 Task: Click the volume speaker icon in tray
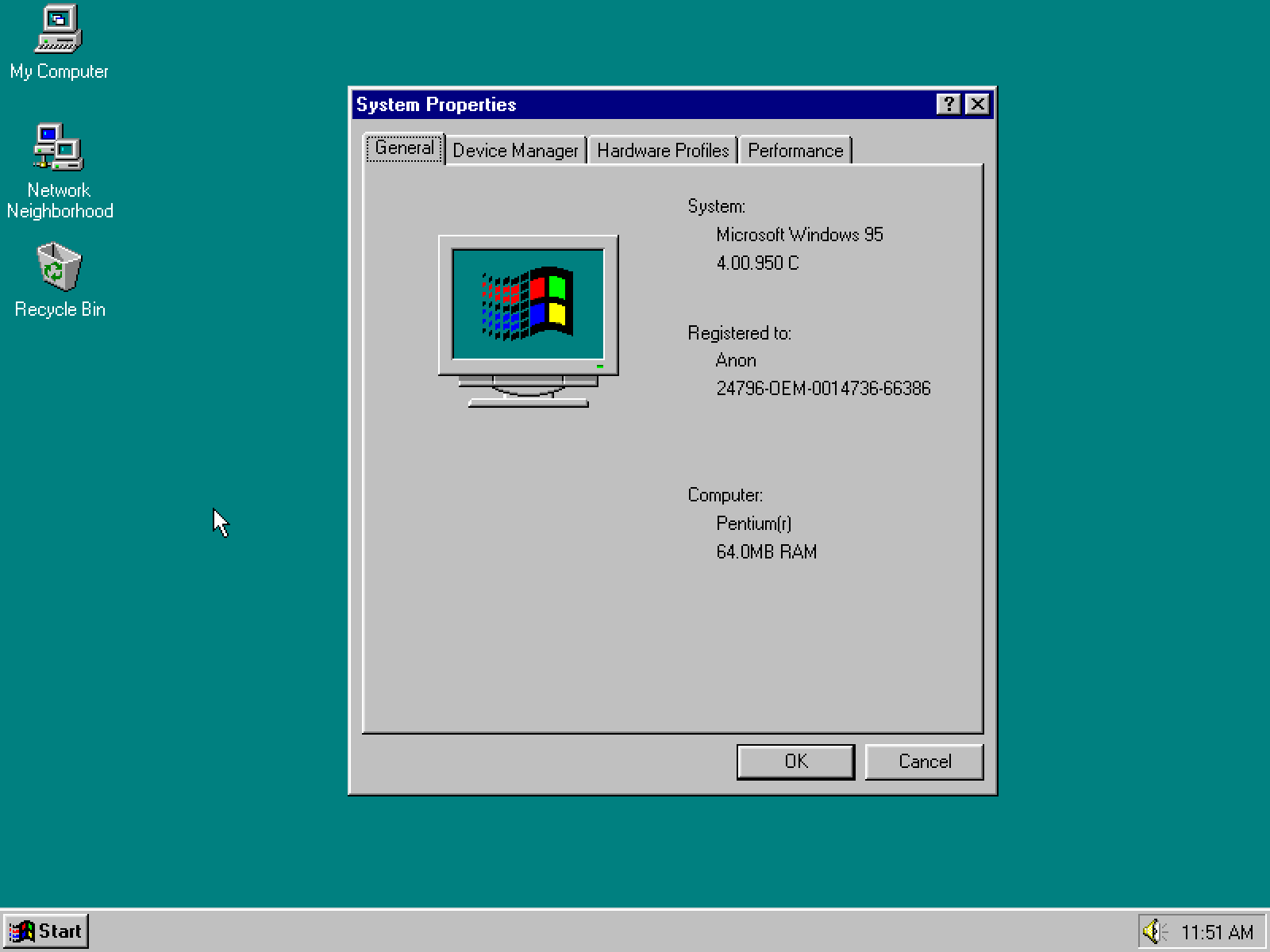coord(1153,931)
